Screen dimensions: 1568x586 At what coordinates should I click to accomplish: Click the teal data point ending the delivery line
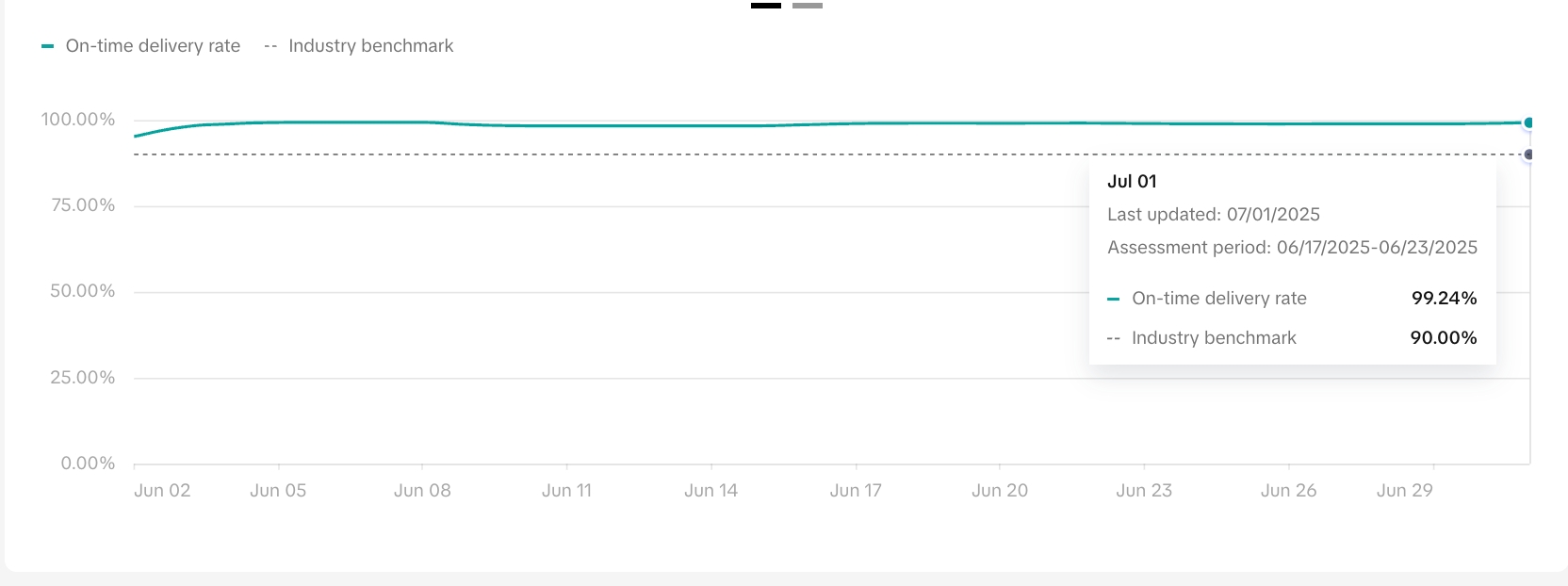pos(1528,122)
